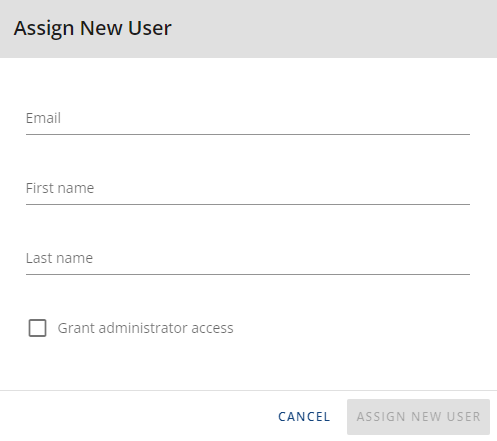Place the cursor on the Email underline field
Screen dimensions: 497x441
pos(248,118)
